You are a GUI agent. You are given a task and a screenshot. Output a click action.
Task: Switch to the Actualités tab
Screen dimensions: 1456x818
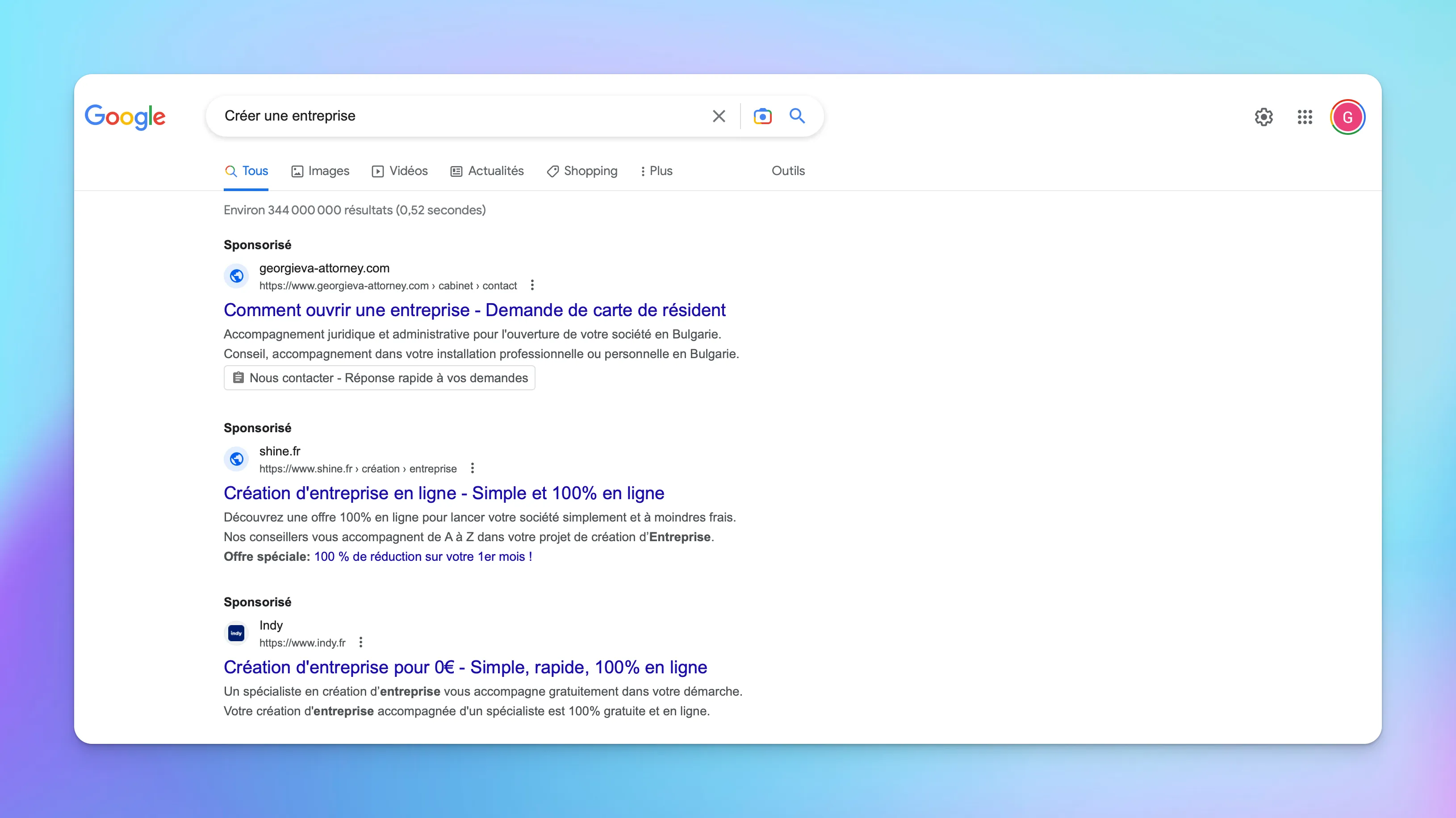click(487, 171)
